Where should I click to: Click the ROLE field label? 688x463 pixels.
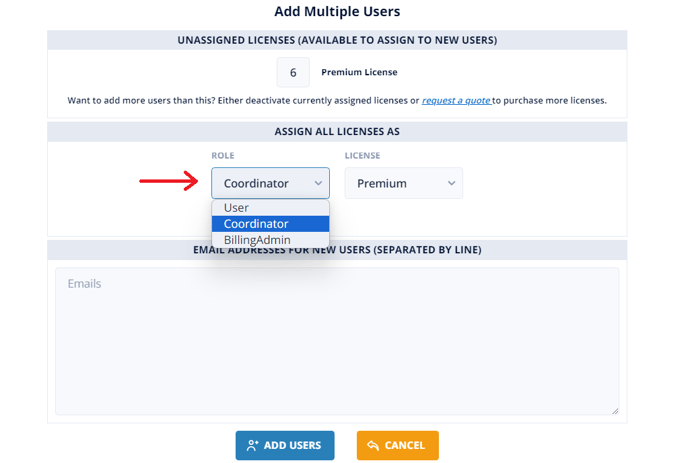[x=223, y=155]
